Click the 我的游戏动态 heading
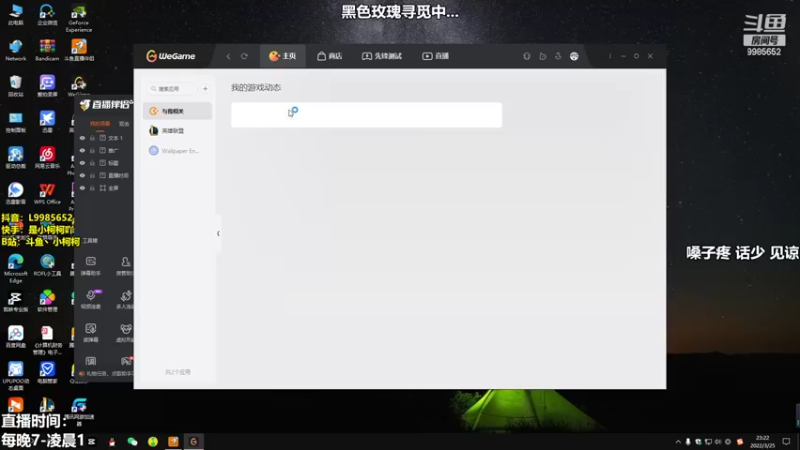 click(256, 88)
